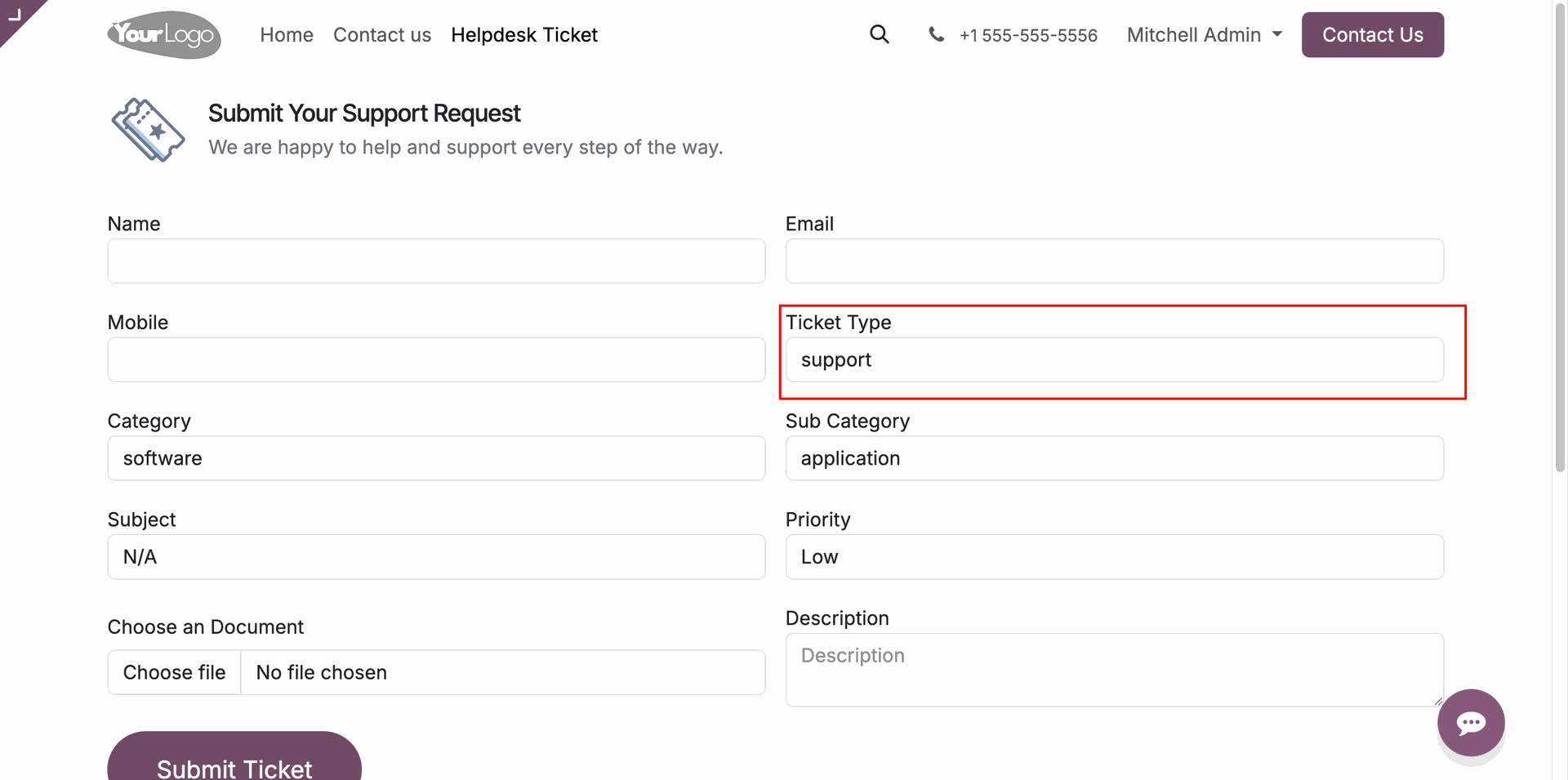Open the search magnifier icon
The height and width of the screenshot is (780, 1568).
coord(879,34)
